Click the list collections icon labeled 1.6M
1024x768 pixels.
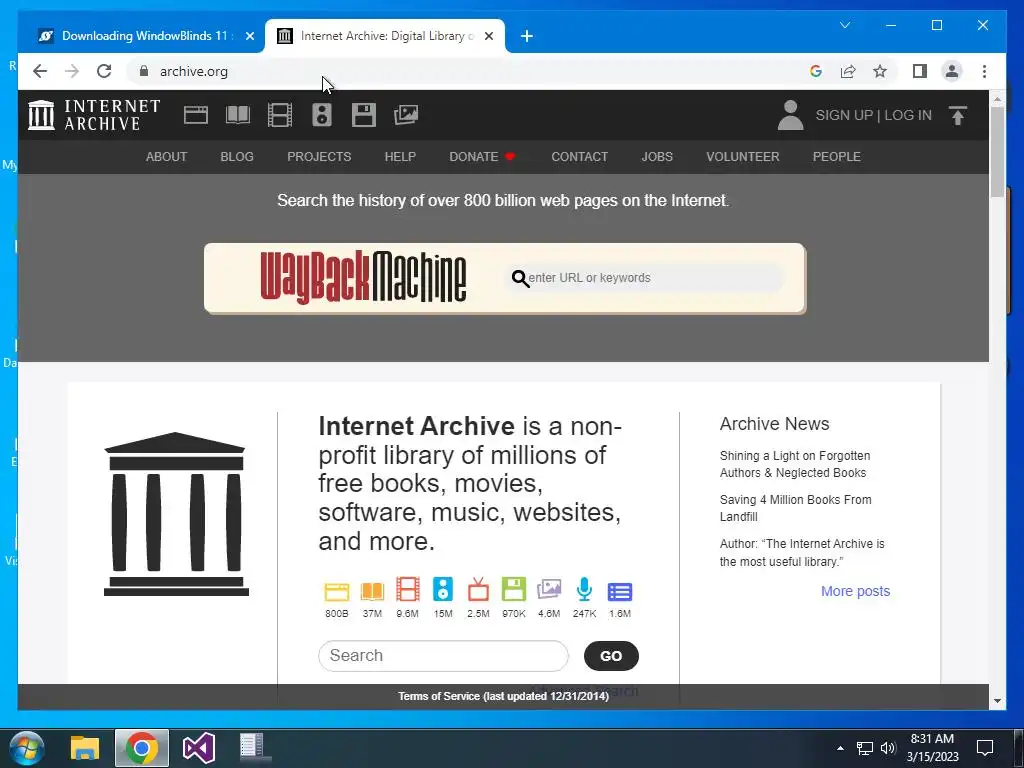620,592
